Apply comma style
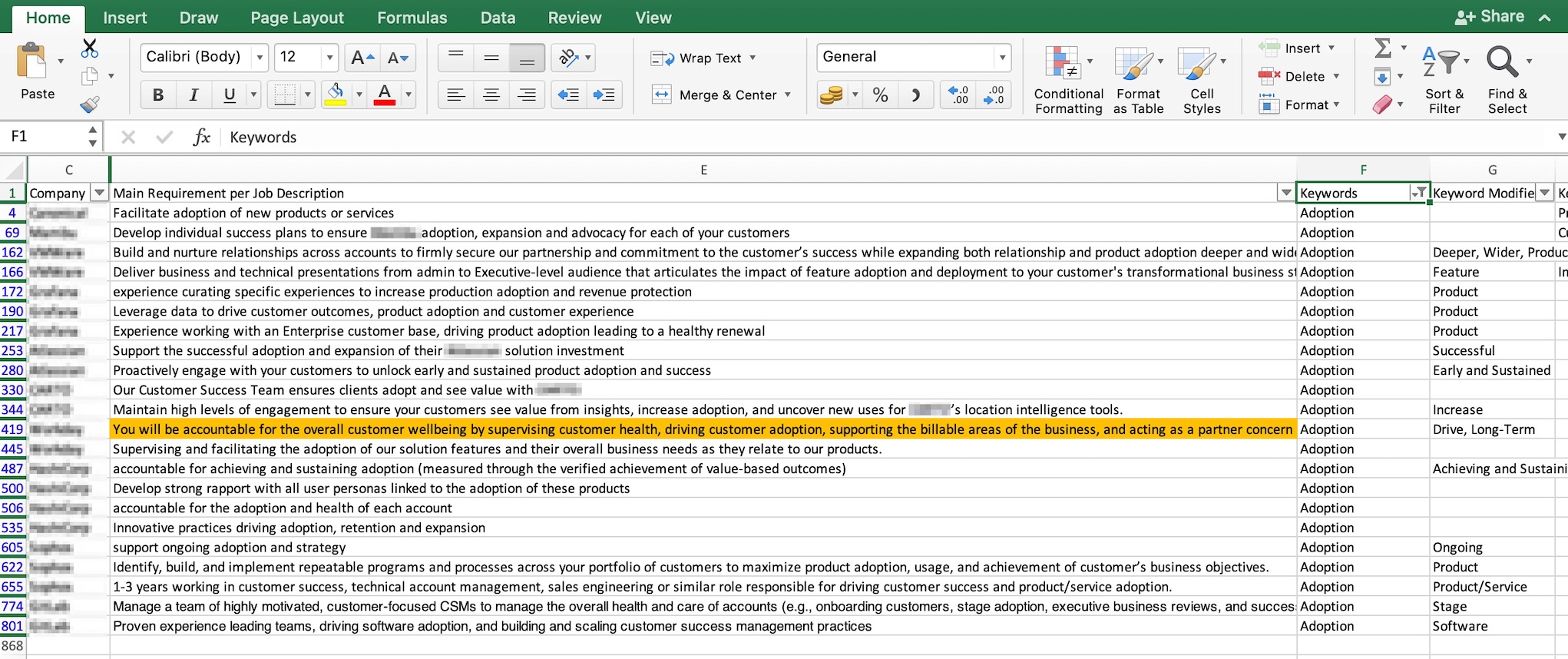The width and height of the screenshot is (1568, 659). (915, 95)
